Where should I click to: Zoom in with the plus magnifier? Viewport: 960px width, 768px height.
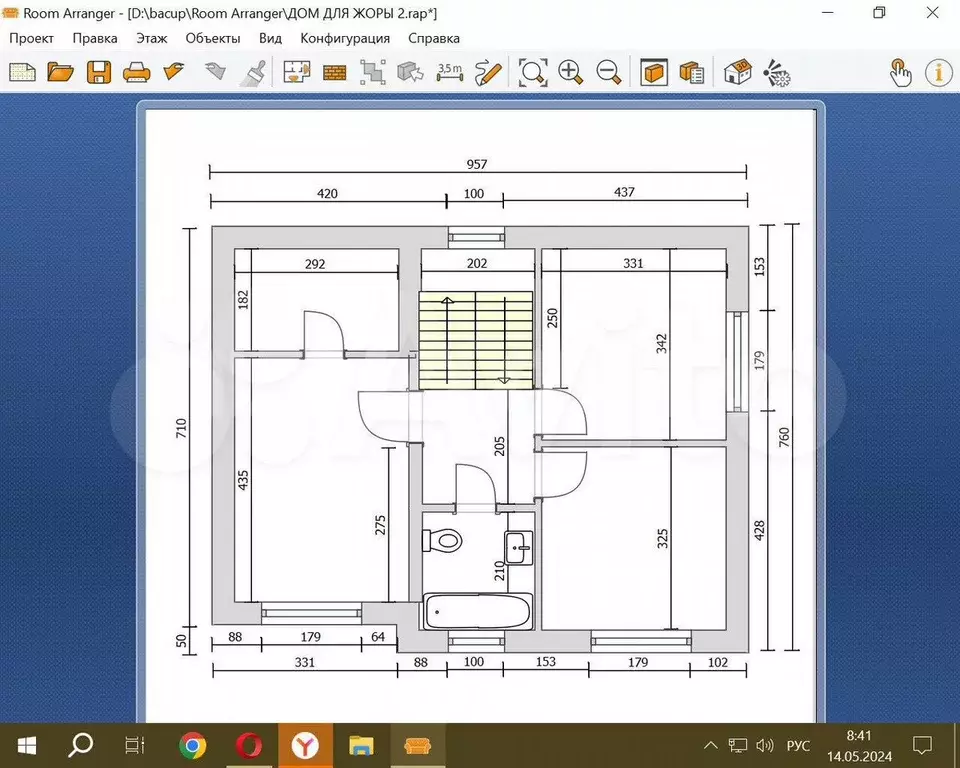click(x=571, y=72)
